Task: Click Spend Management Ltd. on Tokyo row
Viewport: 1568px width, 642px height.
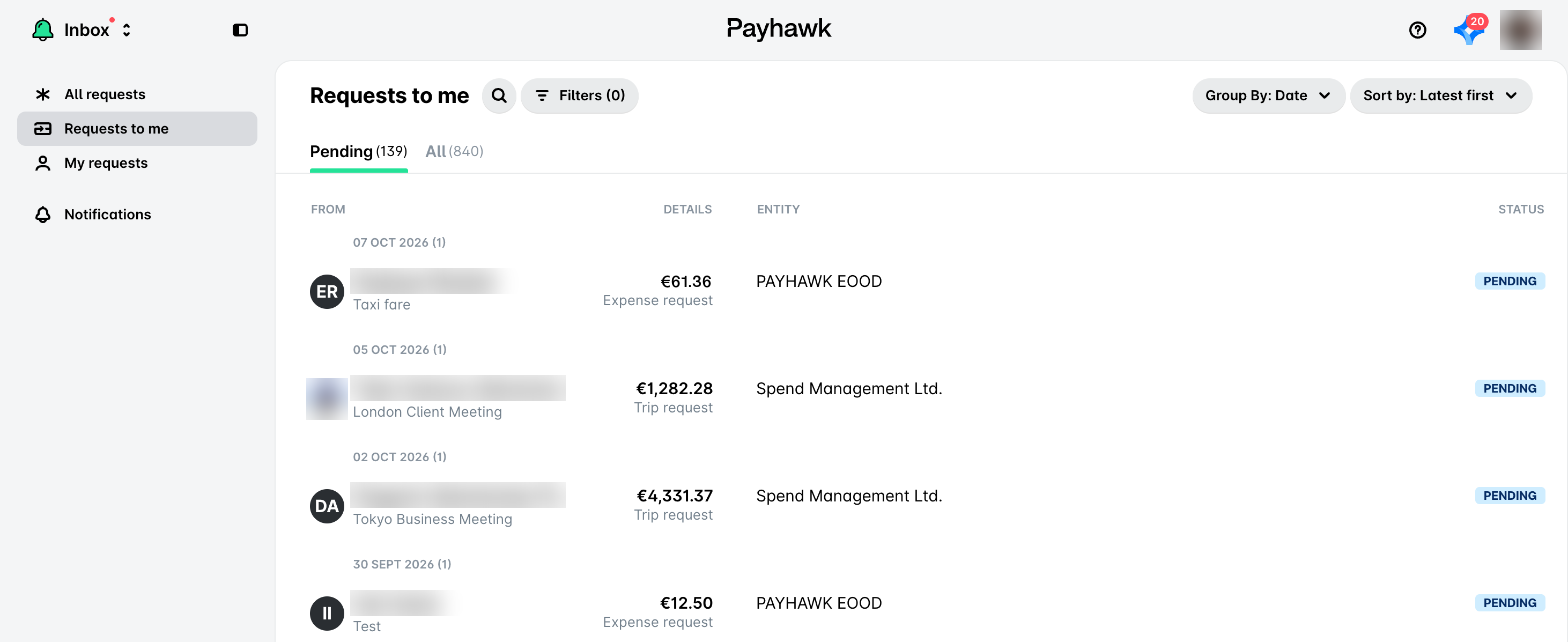Action: pos(849,496)
